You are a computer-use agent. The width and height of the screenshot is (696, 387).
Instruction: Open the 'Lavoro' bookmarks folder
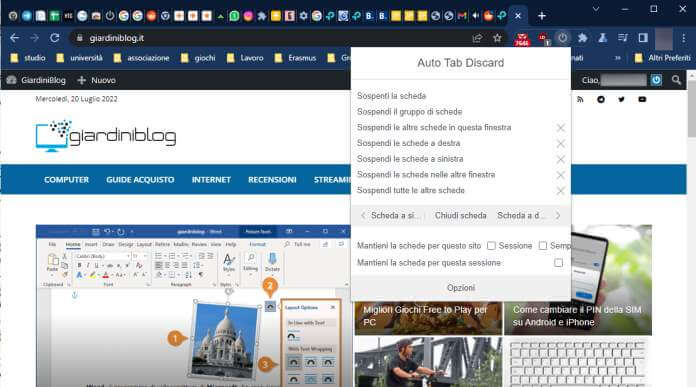pyautogui.click(x=245, y=58)
